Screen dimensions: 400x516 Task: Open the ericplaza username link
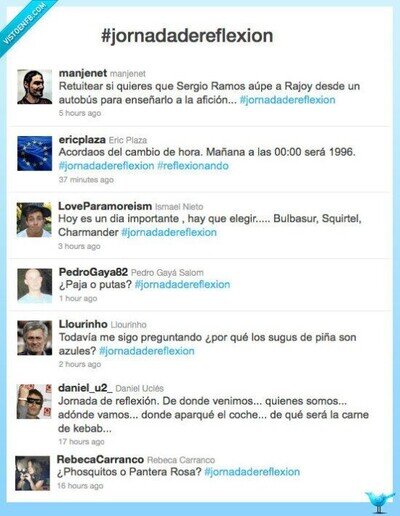pos(82,140)
